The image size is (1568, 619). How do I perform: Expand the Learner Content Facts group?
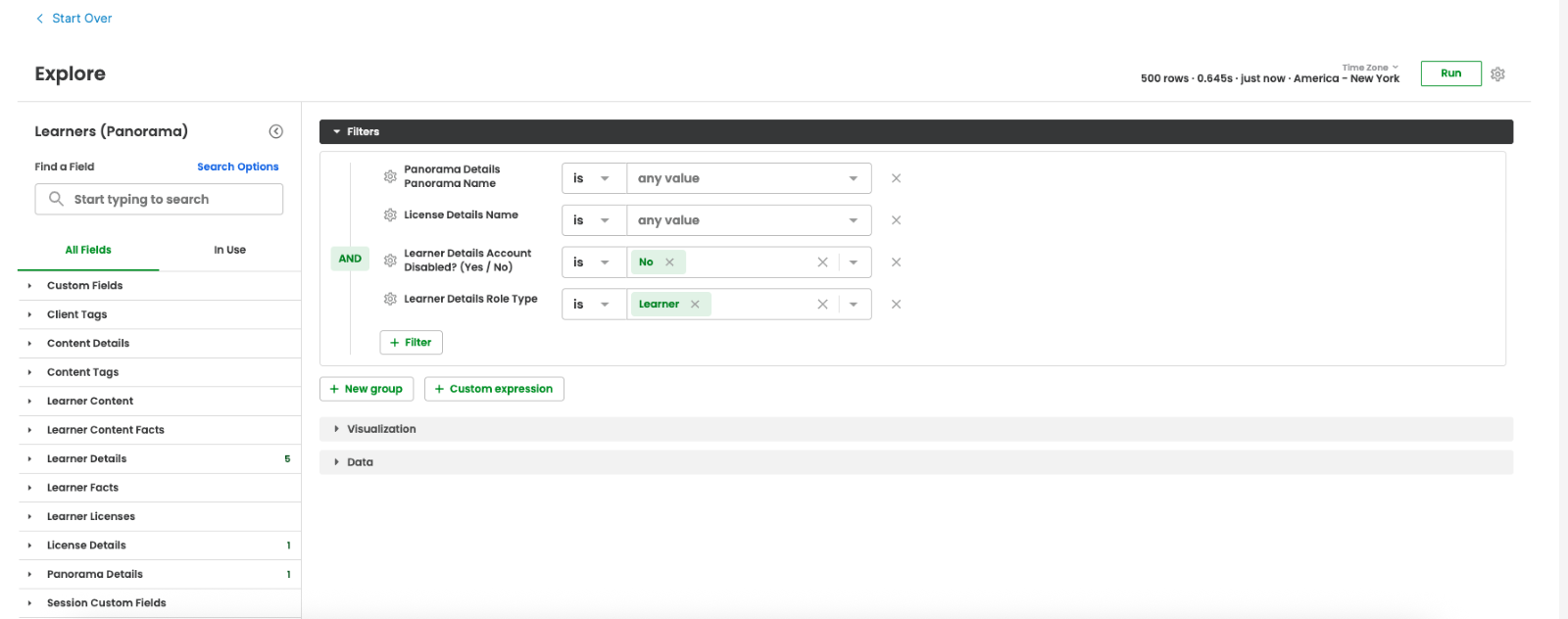[159, 430]
